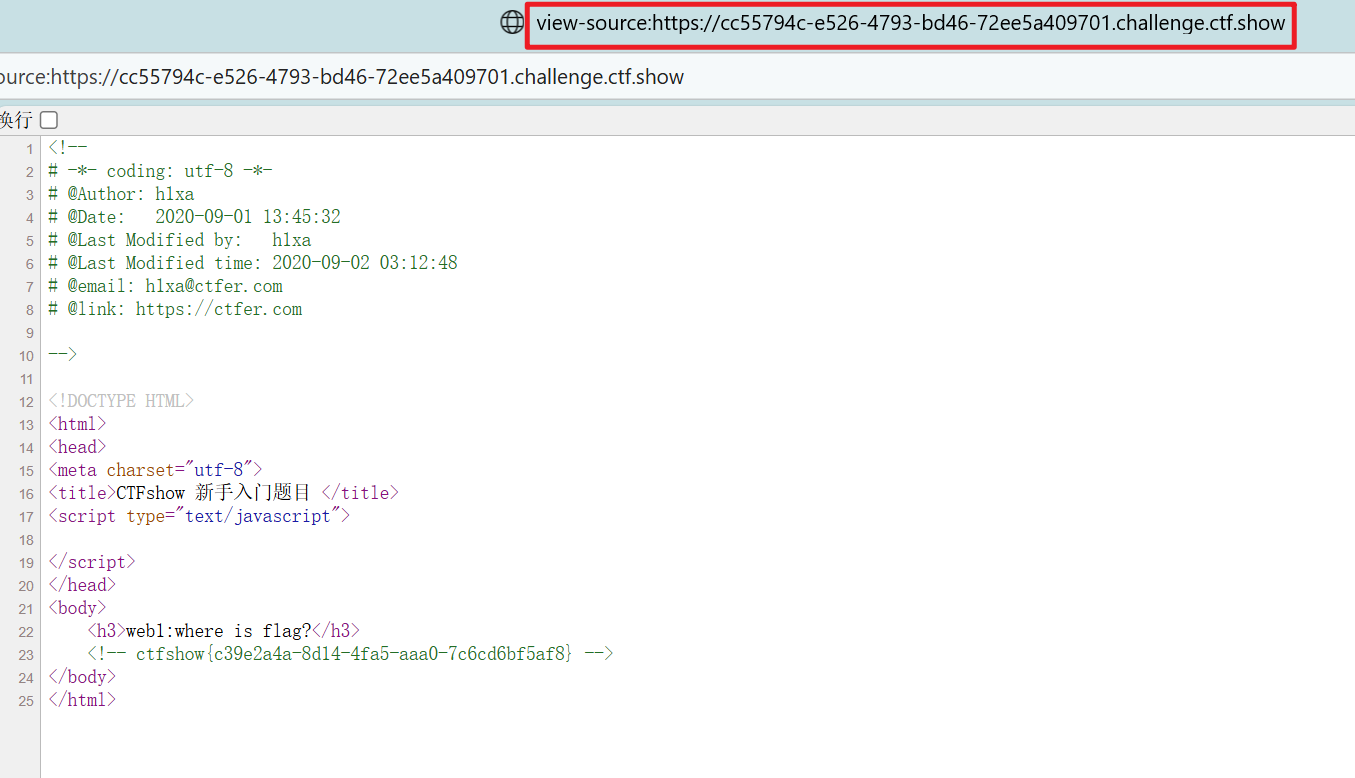Click the comment closing "-->" on line 10
This screenshot has height=778, width=1355.
pyautogui.click(x=63, y=355)
